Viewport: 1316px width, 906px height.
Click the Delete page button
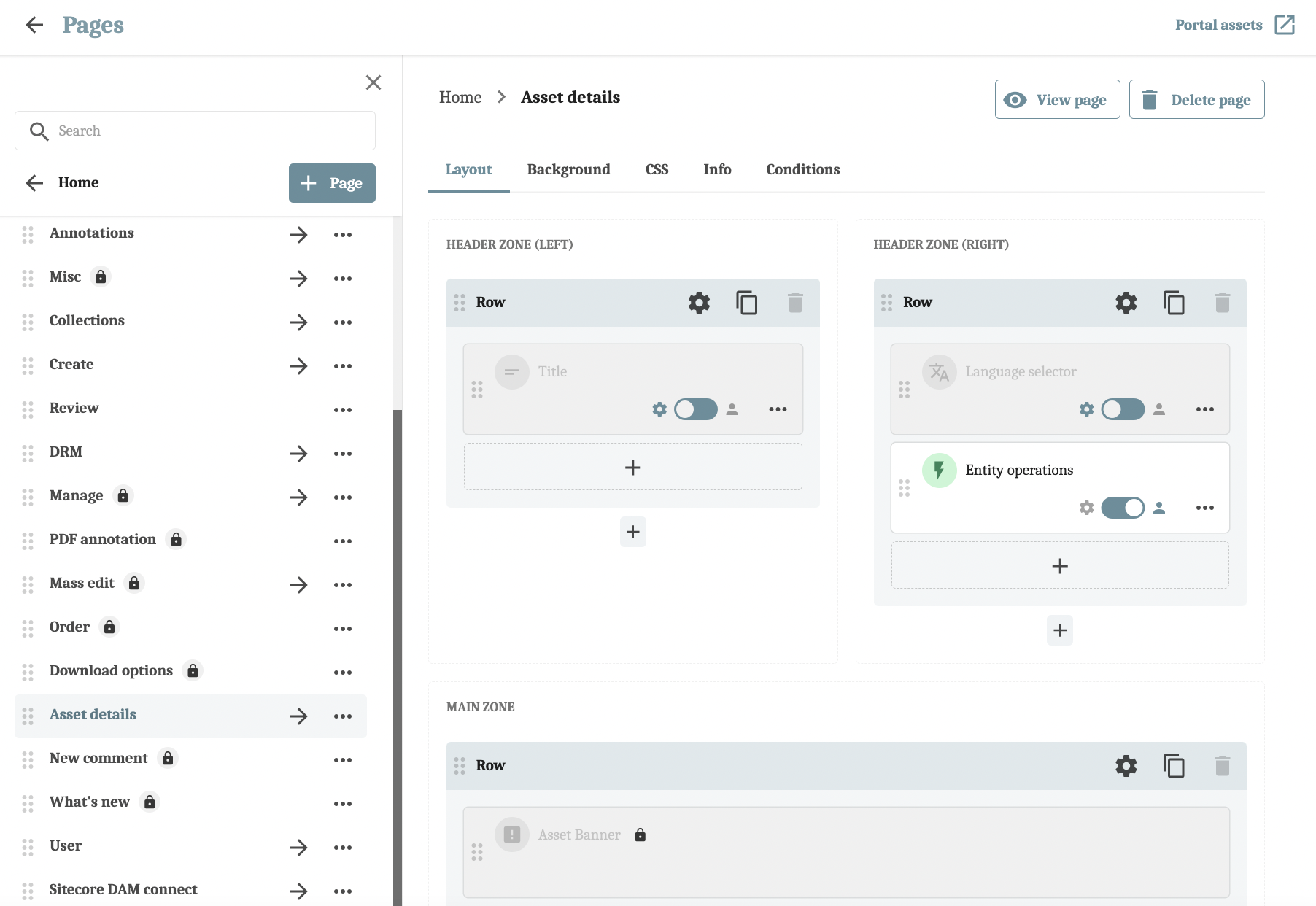[x=1196, y=99]
